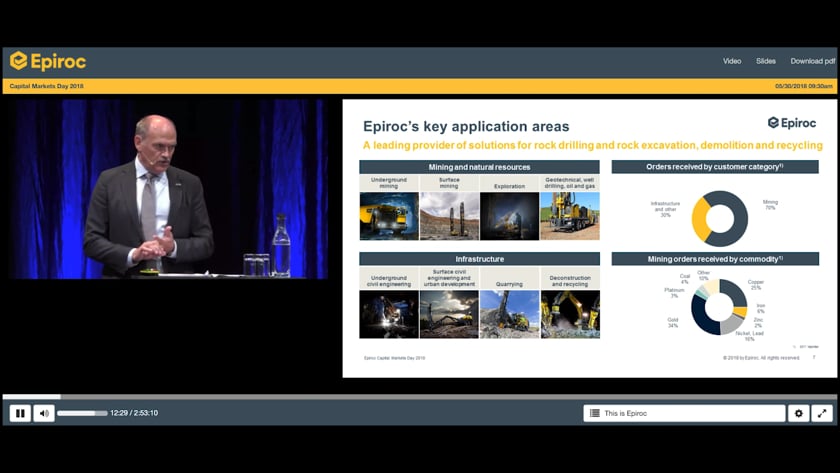The image size is (840, 473).
Task: Click the Surface civil engineering photo
Action: click(449, 314)
